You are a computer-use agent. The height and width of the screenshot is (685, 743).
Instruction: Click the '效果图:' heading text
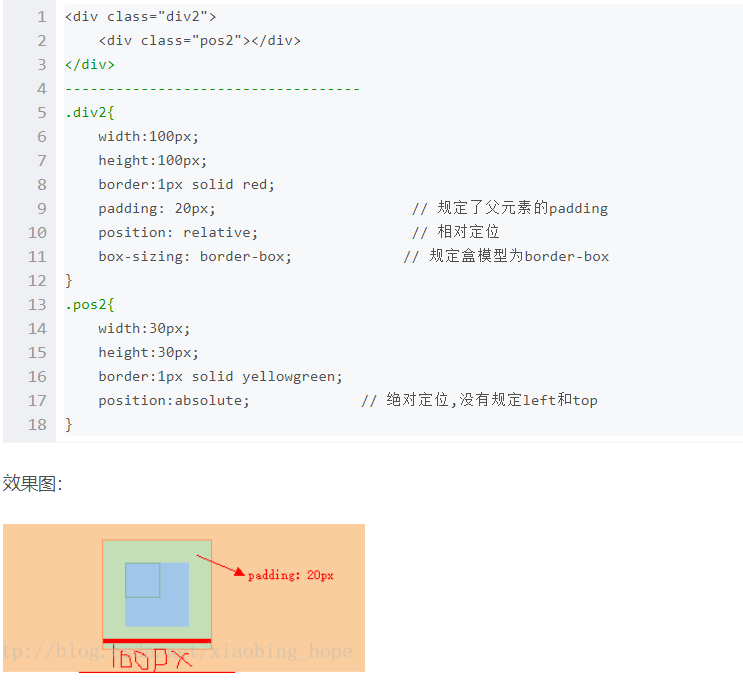click(x=33, y=484)
